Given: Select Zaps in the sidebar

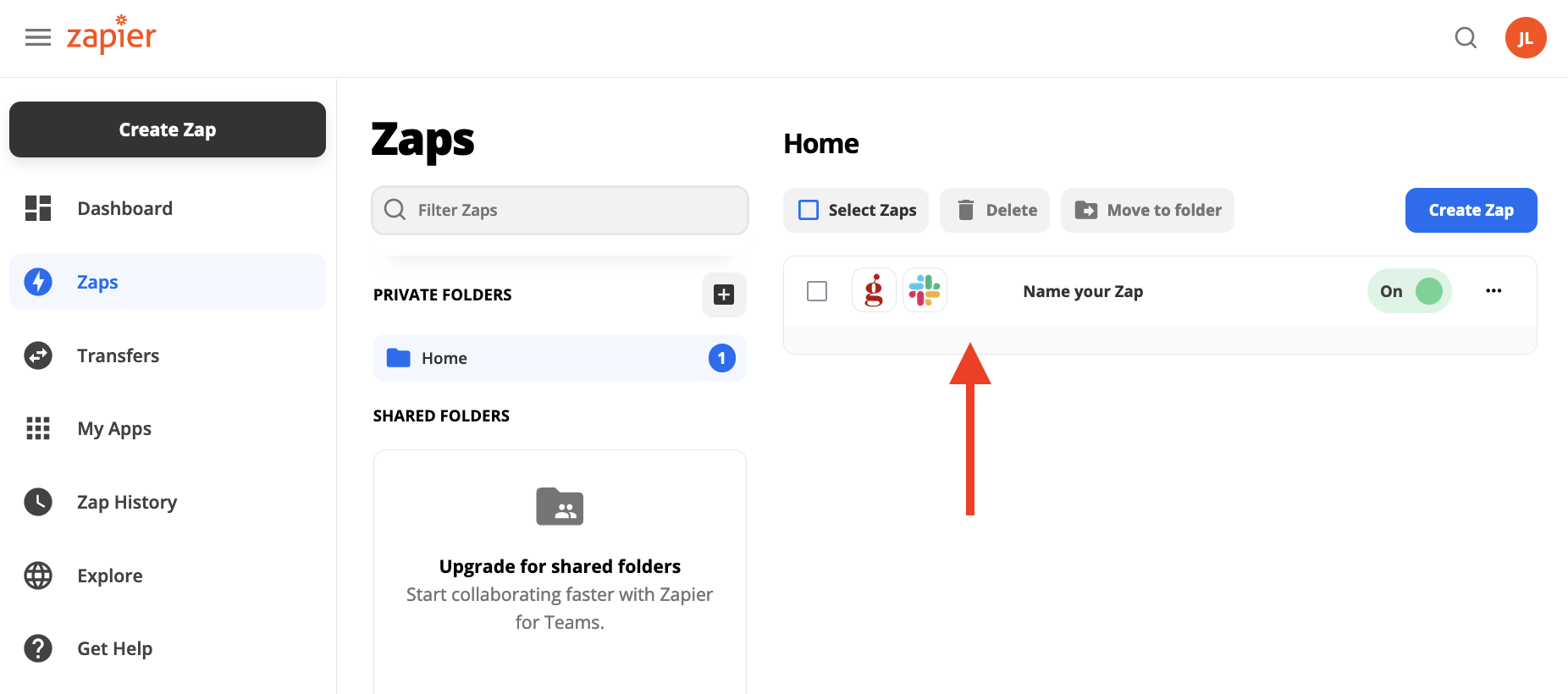Looking at the screenshot, I should tap(168, 282).
